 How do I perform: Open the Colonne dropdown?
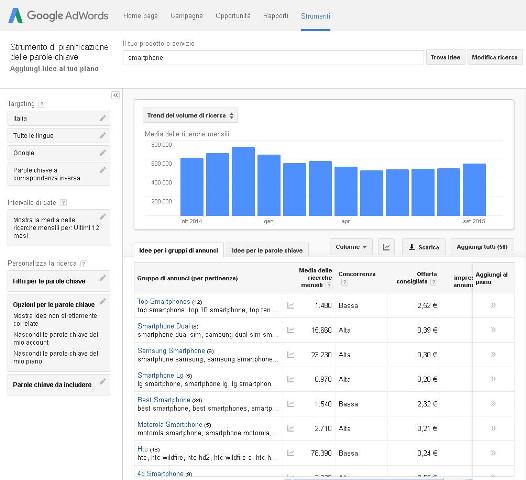(x=351, y=247)
